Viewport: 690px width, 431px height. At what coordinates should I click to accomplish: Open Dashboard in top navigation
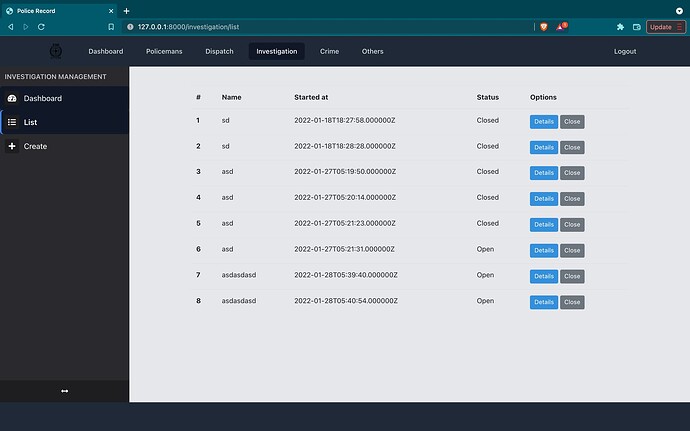point(106,51)
